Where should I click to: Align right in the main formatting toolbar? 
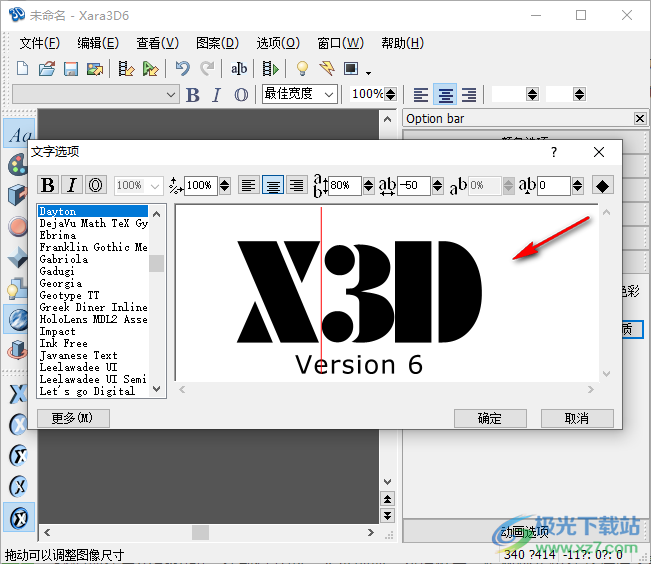point(469,94)
